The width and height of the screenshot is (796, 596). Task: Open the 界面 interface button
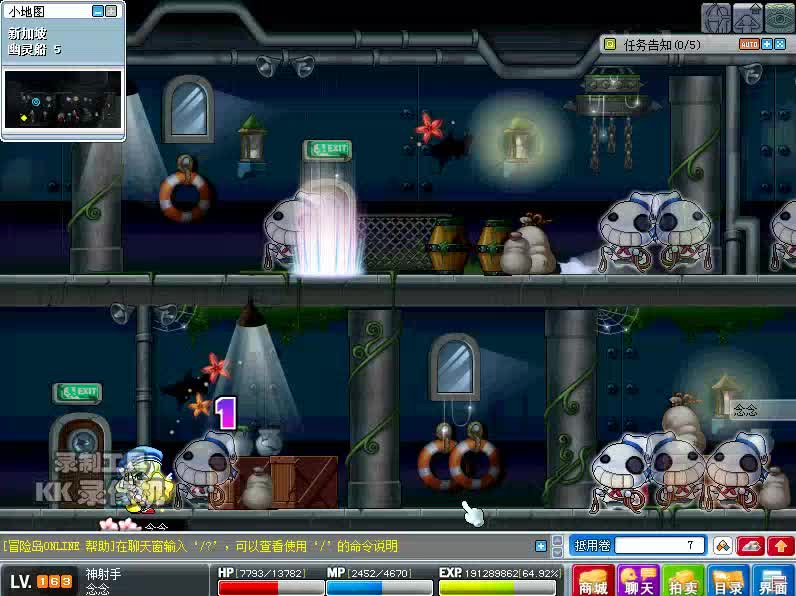(x=773, y=580)
